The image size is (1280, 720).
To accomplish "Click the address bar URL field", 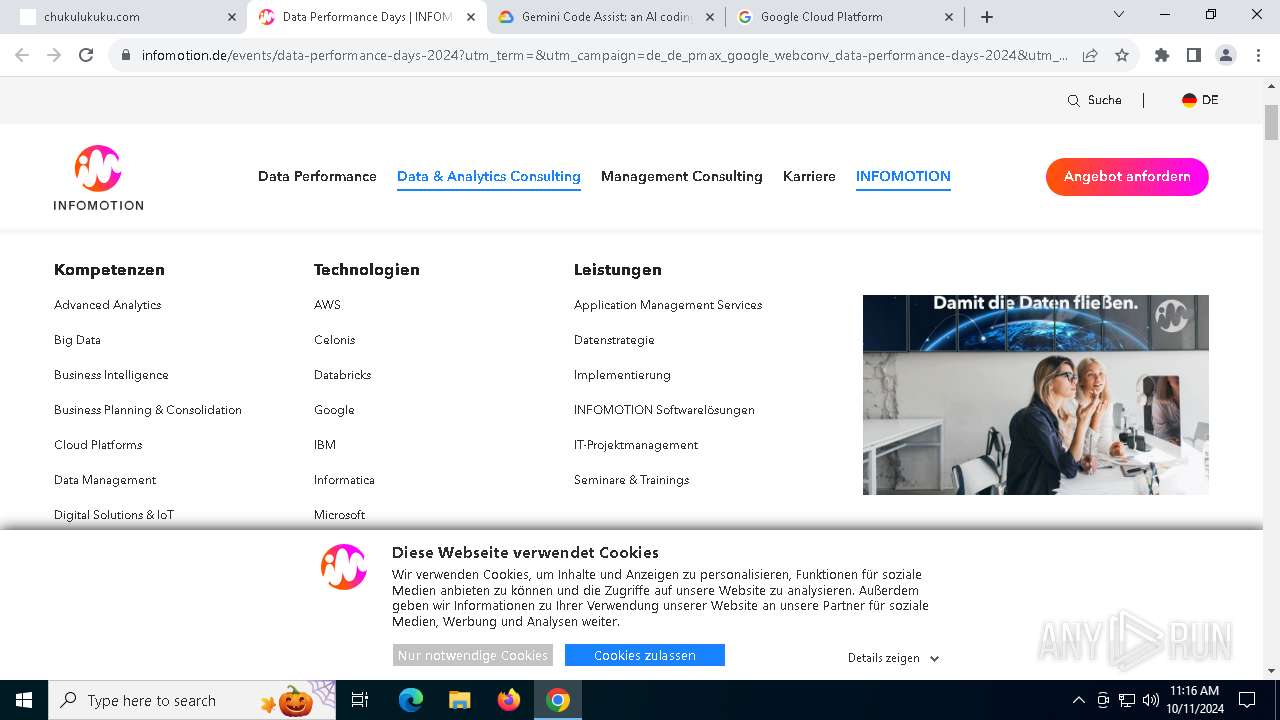I will click(604, 55).
